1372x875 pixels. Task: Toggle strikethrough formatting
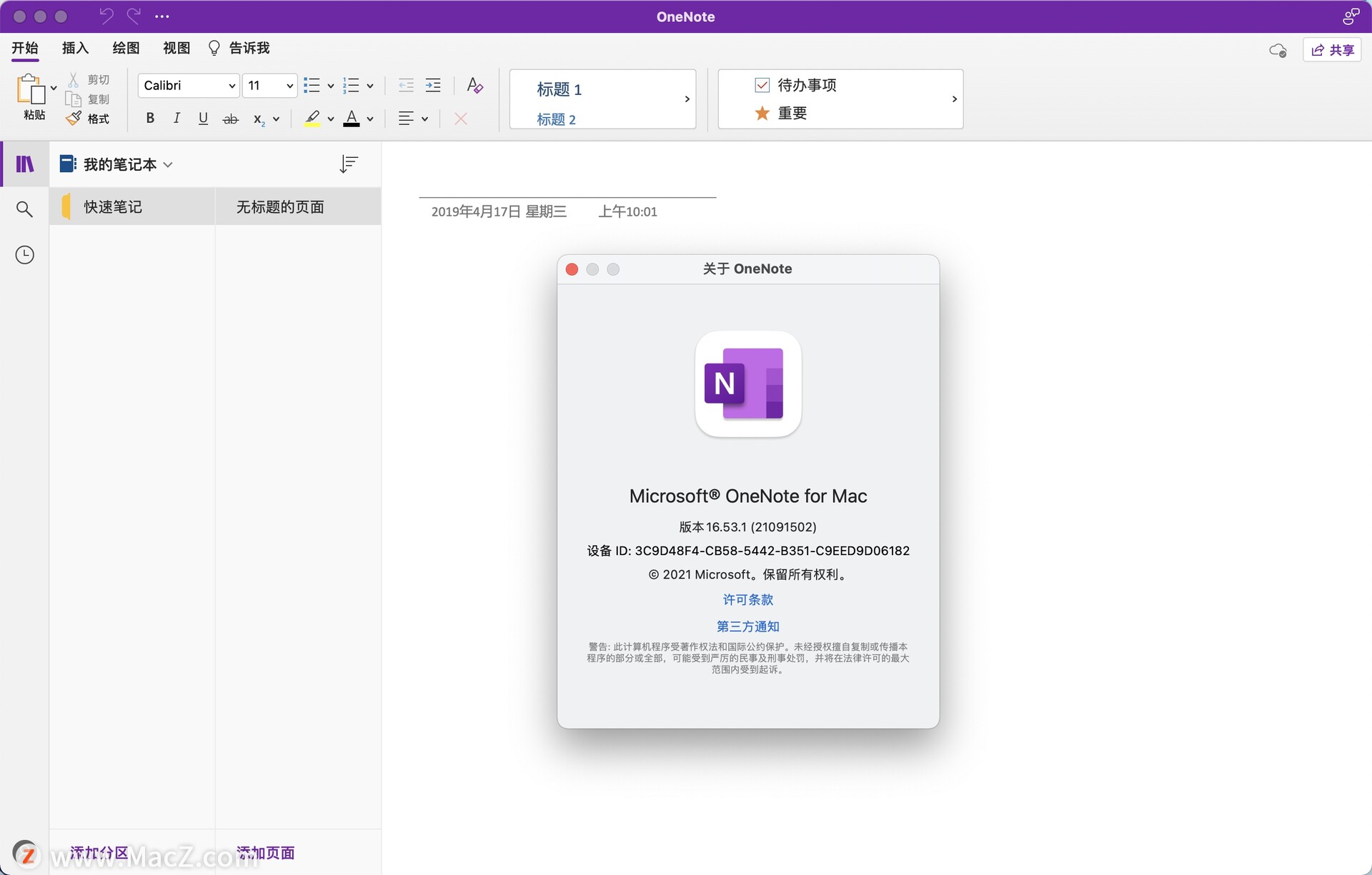(x=230, y=119)
